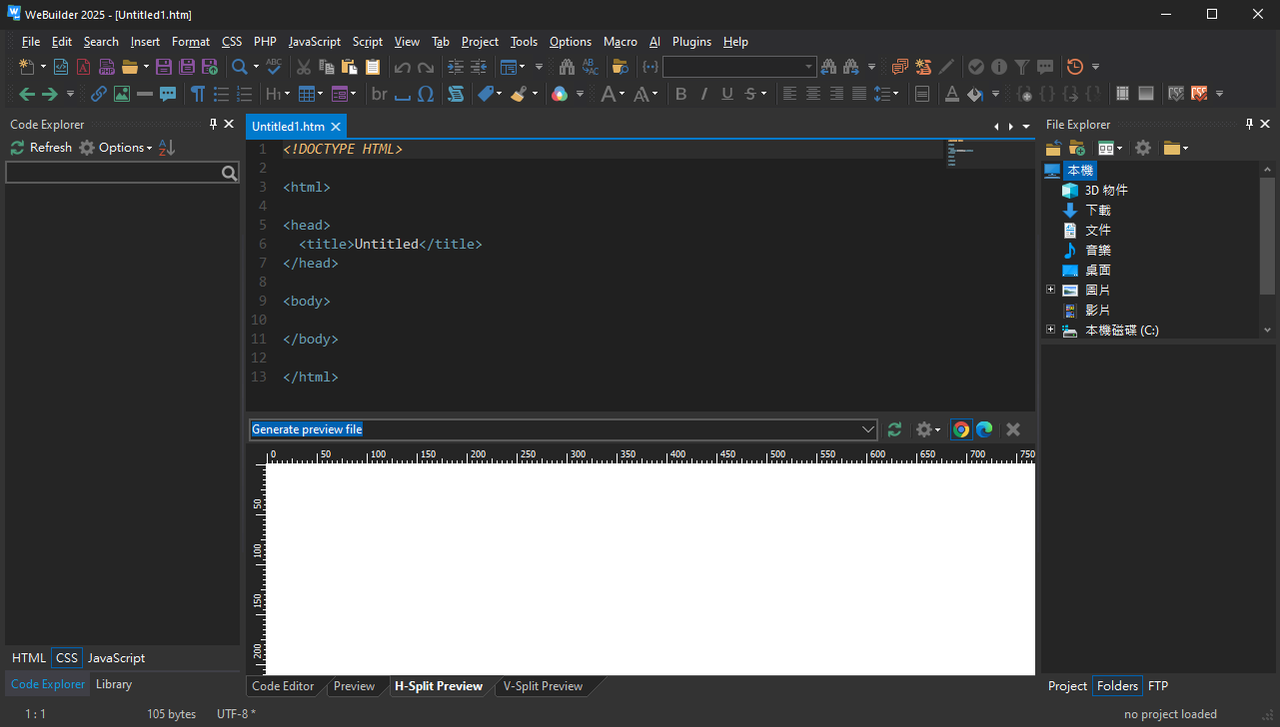1280x727 pixels.
Task: Click the Refresh button in Code Explorer
Action: 41,147
